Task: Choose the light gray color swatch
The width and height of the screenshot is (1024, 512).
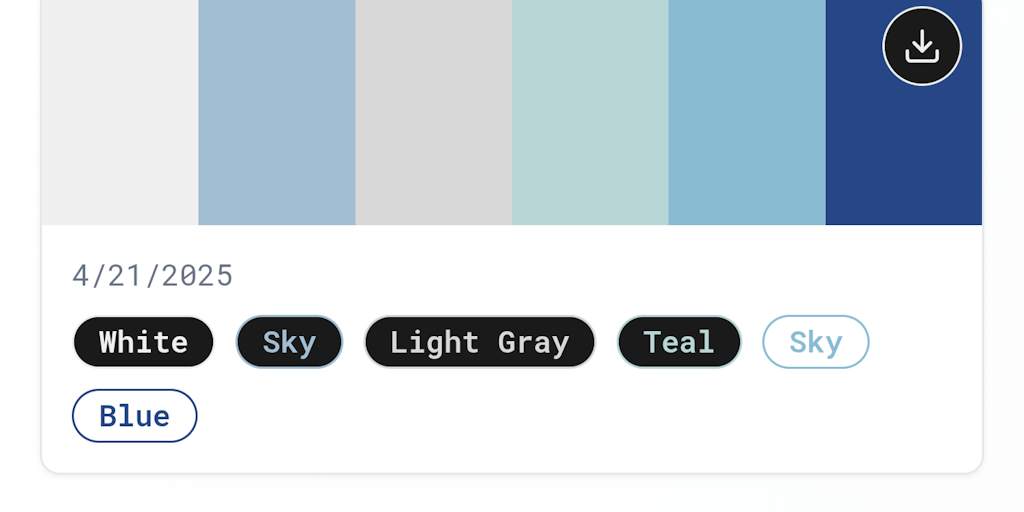Action: [x=434, y=112]
